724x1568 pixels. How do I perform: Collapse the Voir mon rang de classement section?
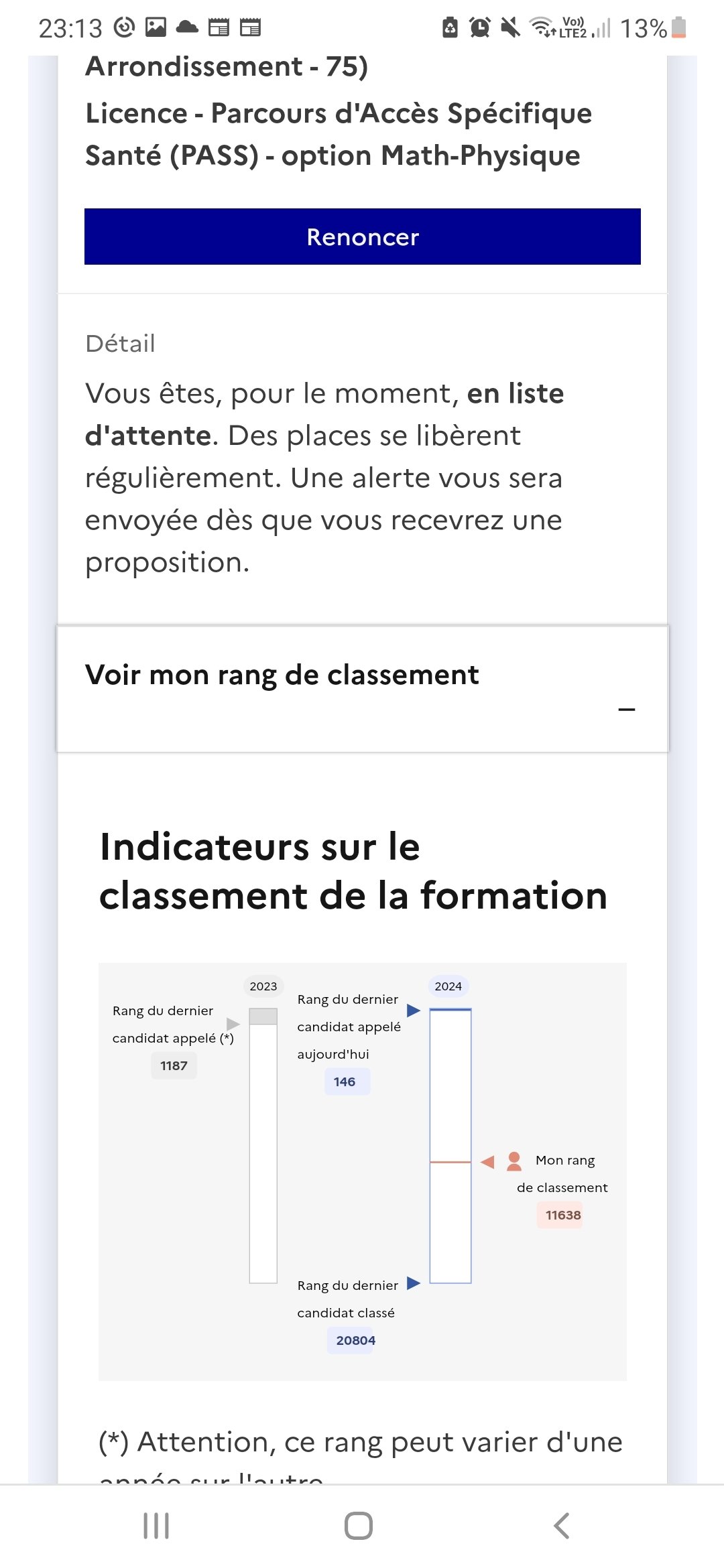pos(362,689)
